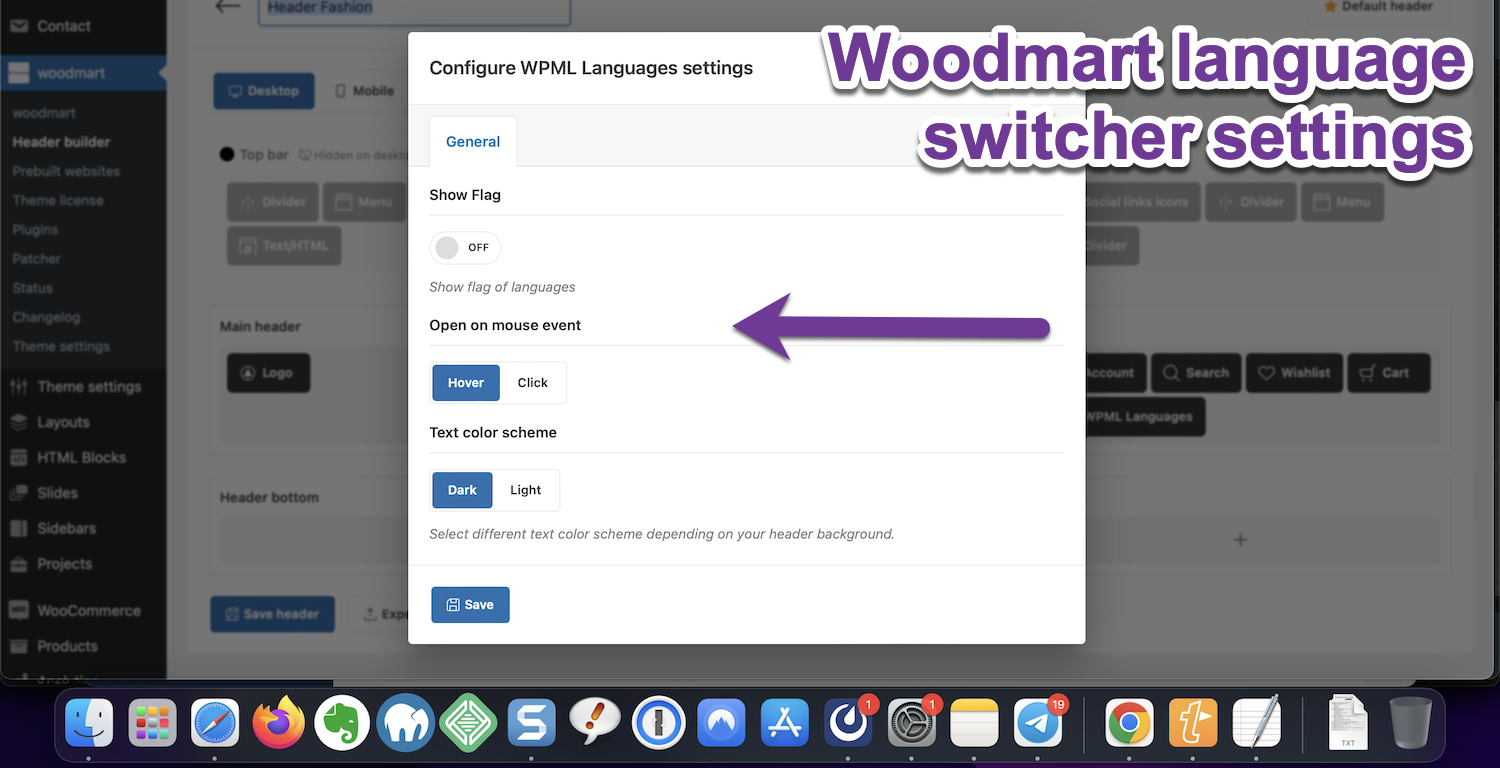Open Finder from the dock
1500x768 pixels.
pyautogui.click(x=89, y=723)
